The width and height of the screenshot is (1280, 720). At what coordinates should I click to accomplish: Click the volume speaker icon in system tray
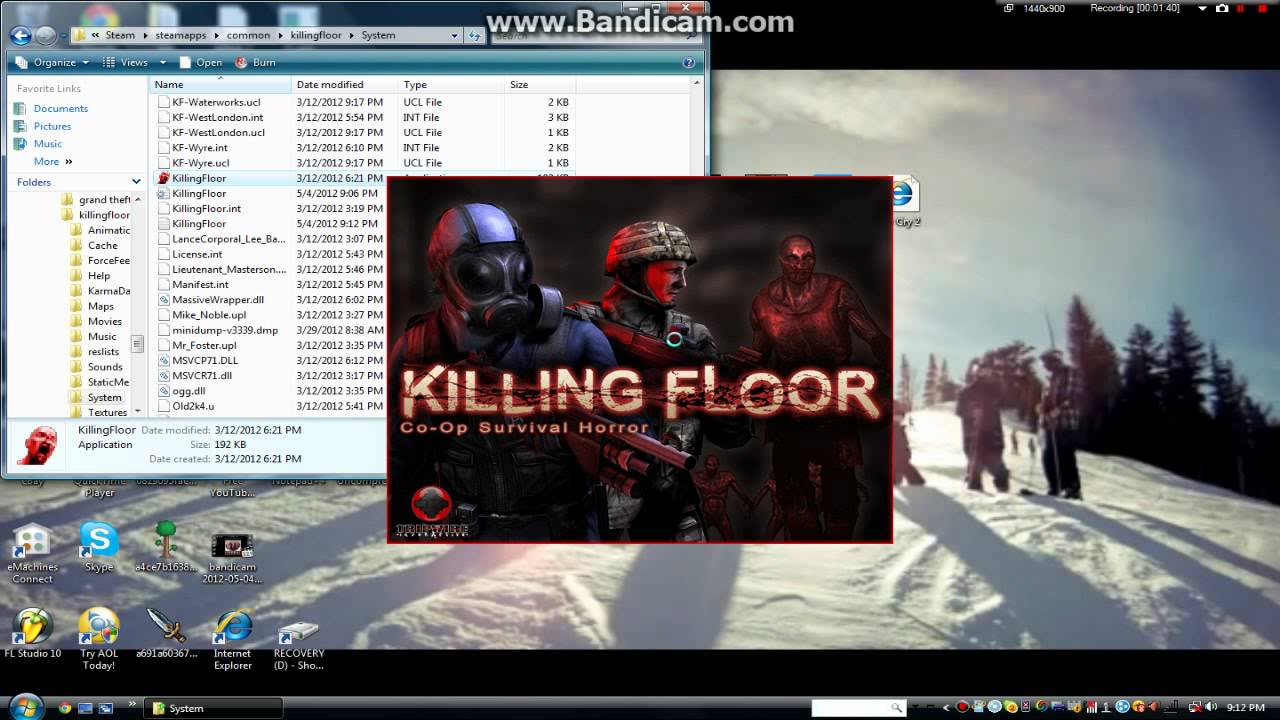(1212, 708)
